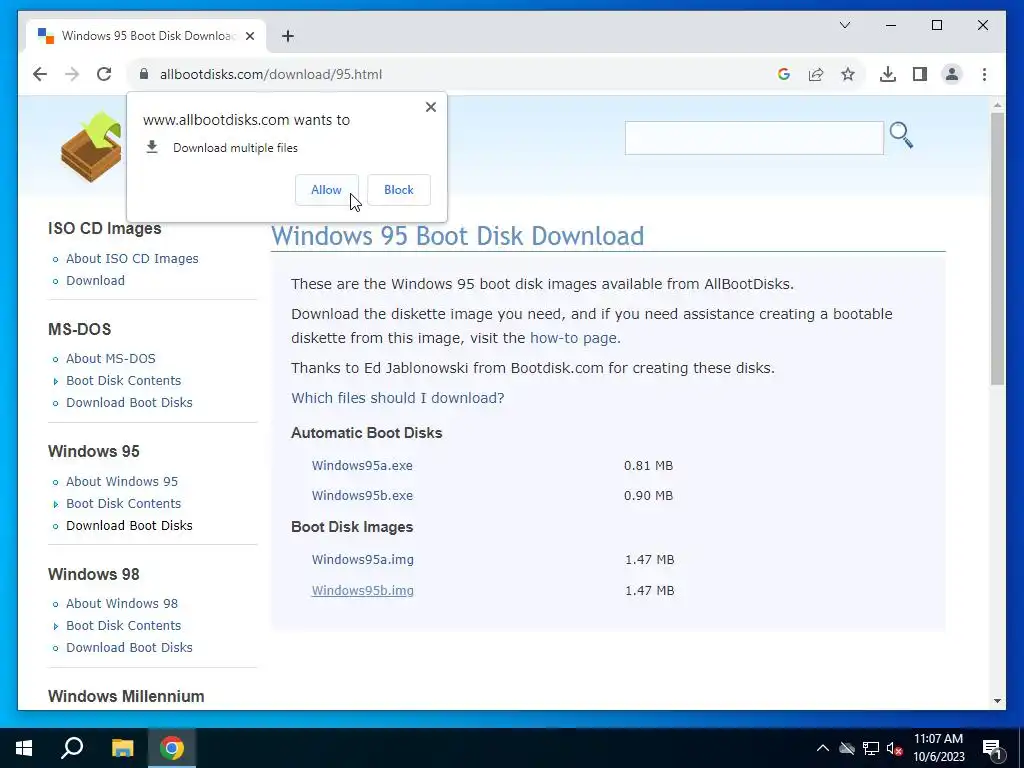Click the Chrome taskbar icon
The image size is (1024, 768).
pyautogui.click(x=172, y=748)
